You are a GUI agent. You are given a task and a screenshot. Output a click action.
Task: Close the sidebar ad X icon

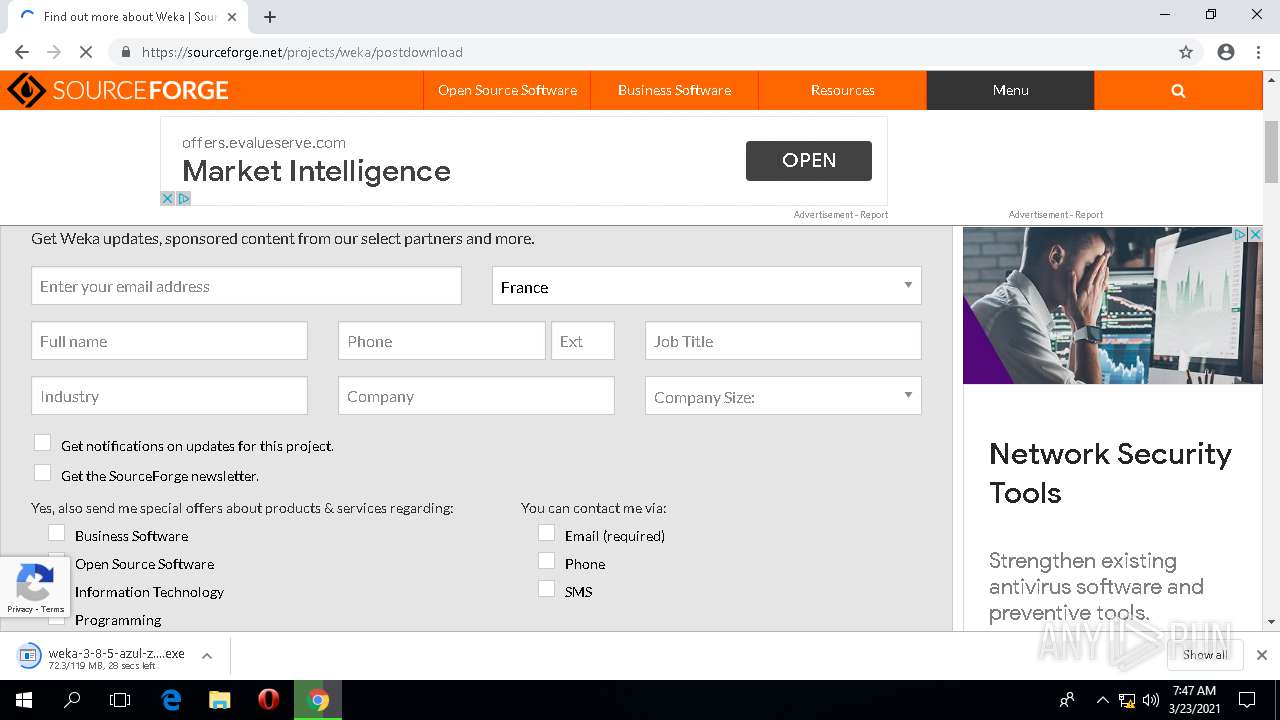click(x=1256, y=234)
